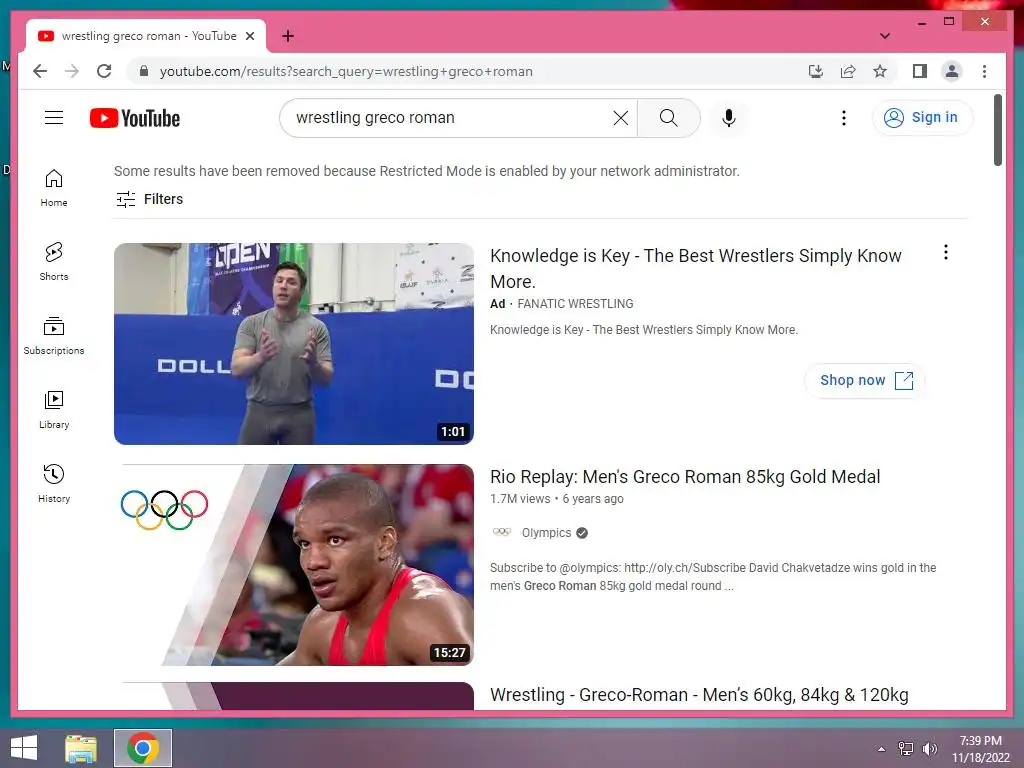Click the 'Knowledge is Key' ad title
The height and width of the screenshot is (768, 1024).
point(696,268)
